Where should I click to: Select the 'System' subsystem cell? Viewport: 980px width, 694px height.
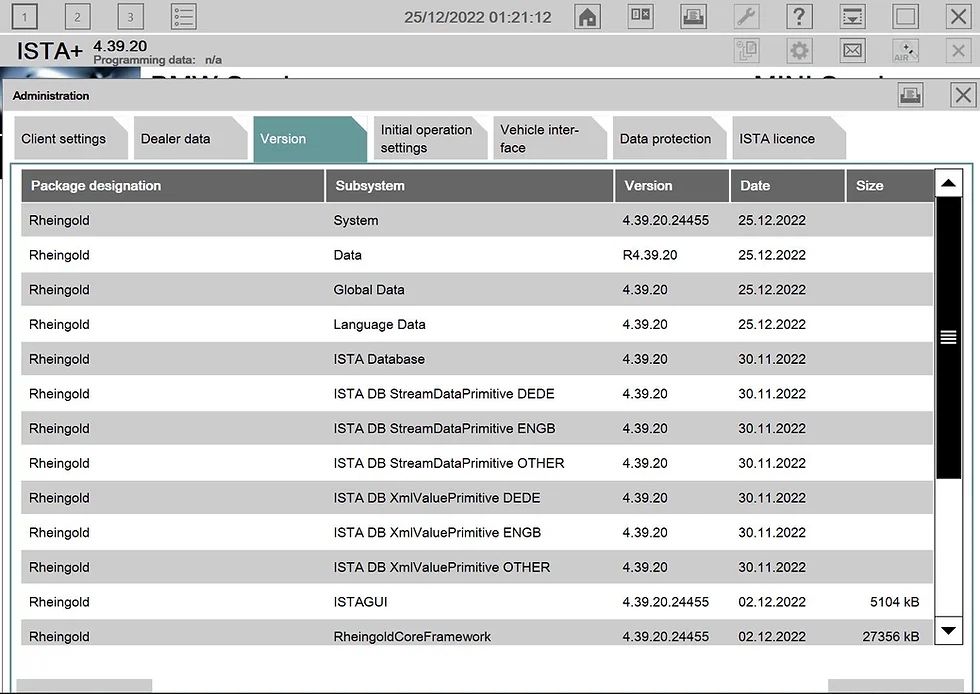[x=356, y=221]
